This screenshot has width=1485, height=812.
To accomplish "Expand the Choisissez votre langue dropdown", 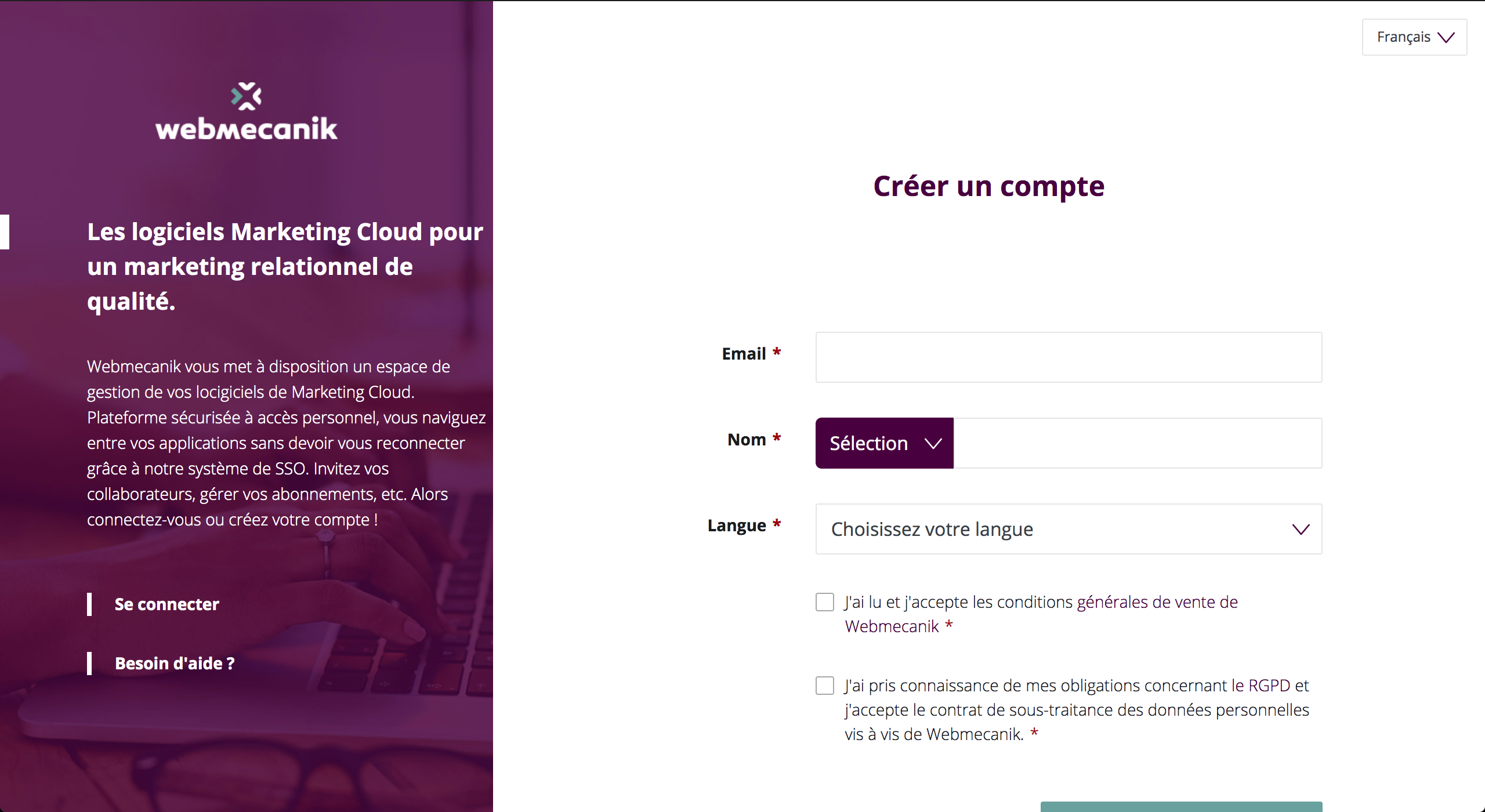I will (x=1069, y=529).
